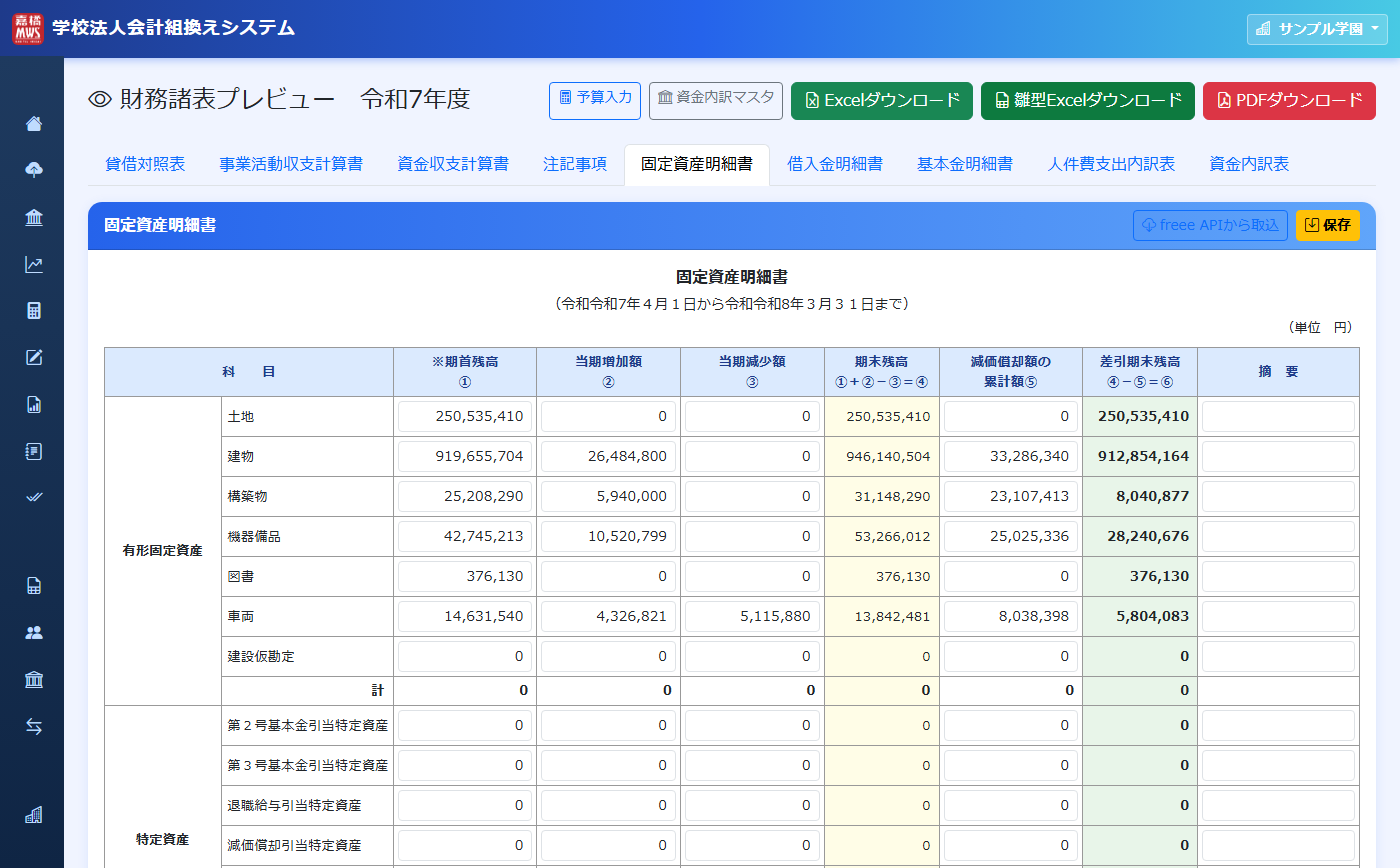Edit the 退職給与引当特定資産 opening balance field

[x=465, y=805]
